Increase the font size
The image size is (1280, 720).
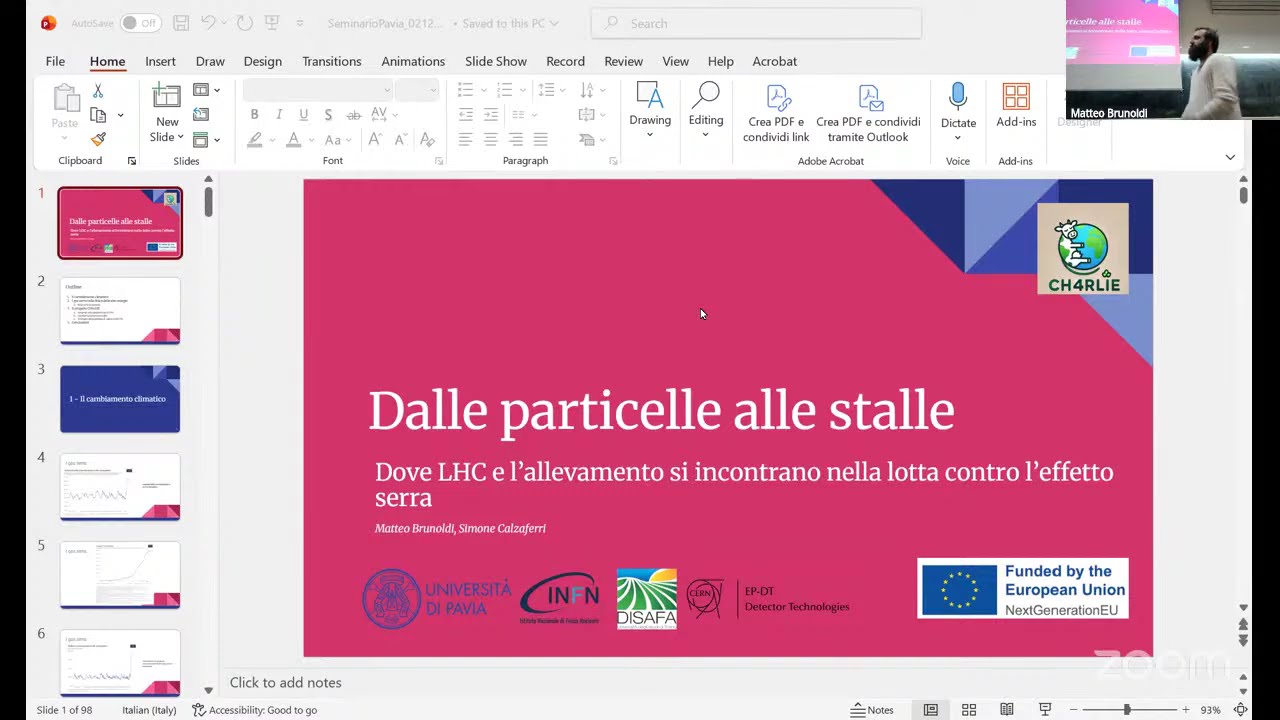tap(376, 140)
